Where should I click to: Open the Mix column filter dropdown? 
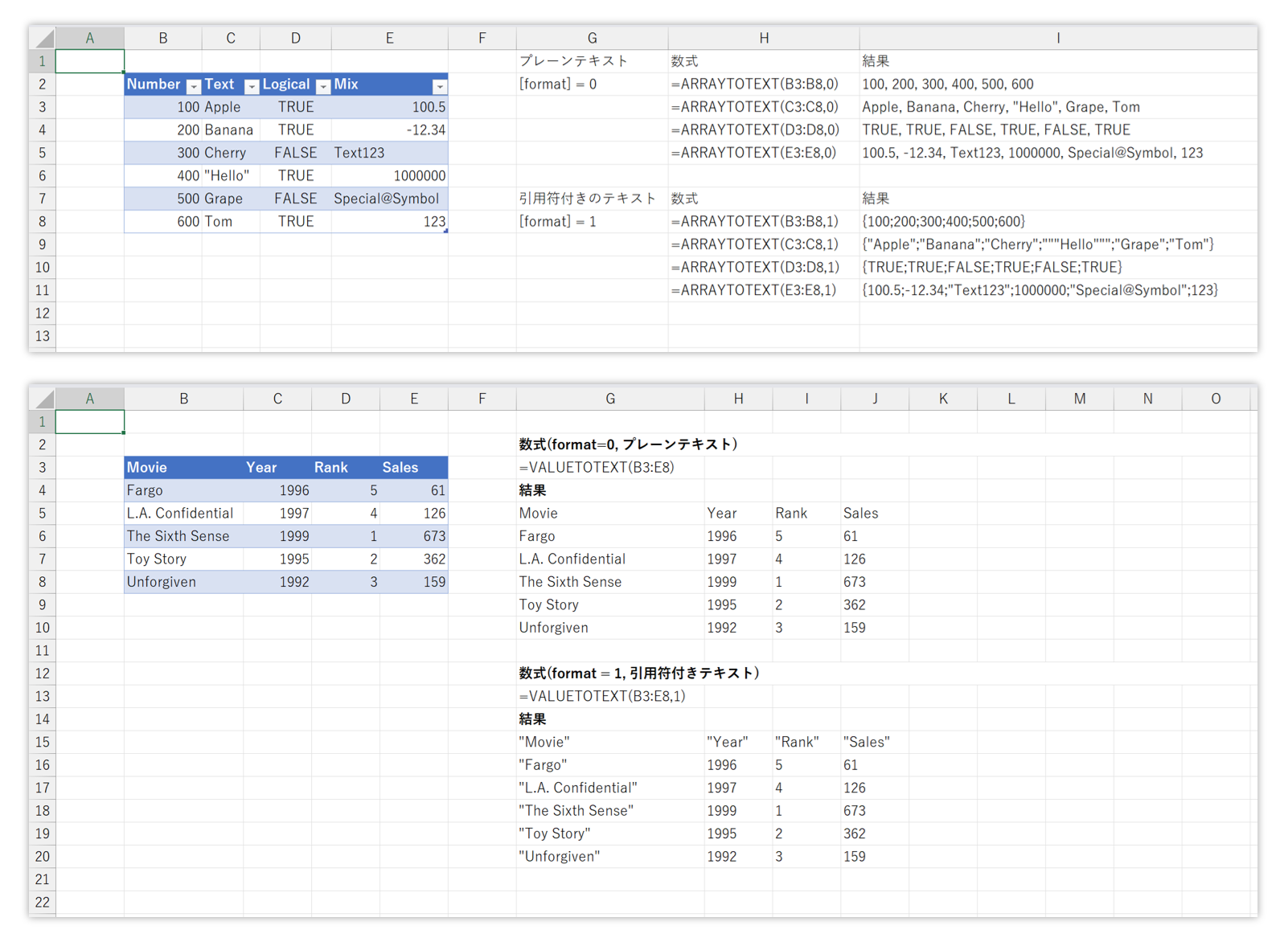tap(439, 86)
